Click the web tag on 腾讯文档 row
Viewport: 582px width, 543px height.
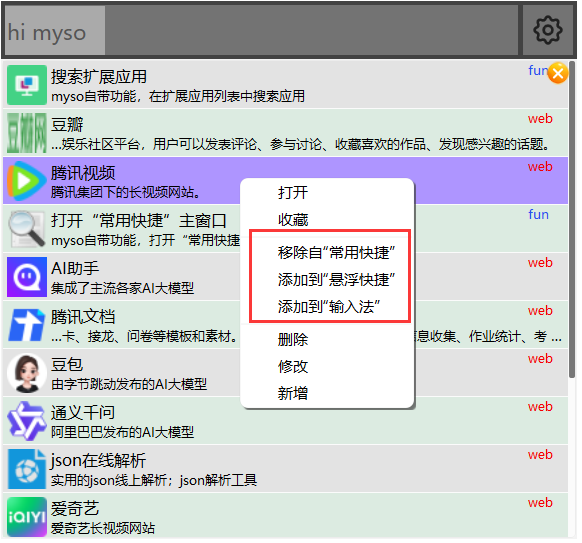click(x=540, y=311)
